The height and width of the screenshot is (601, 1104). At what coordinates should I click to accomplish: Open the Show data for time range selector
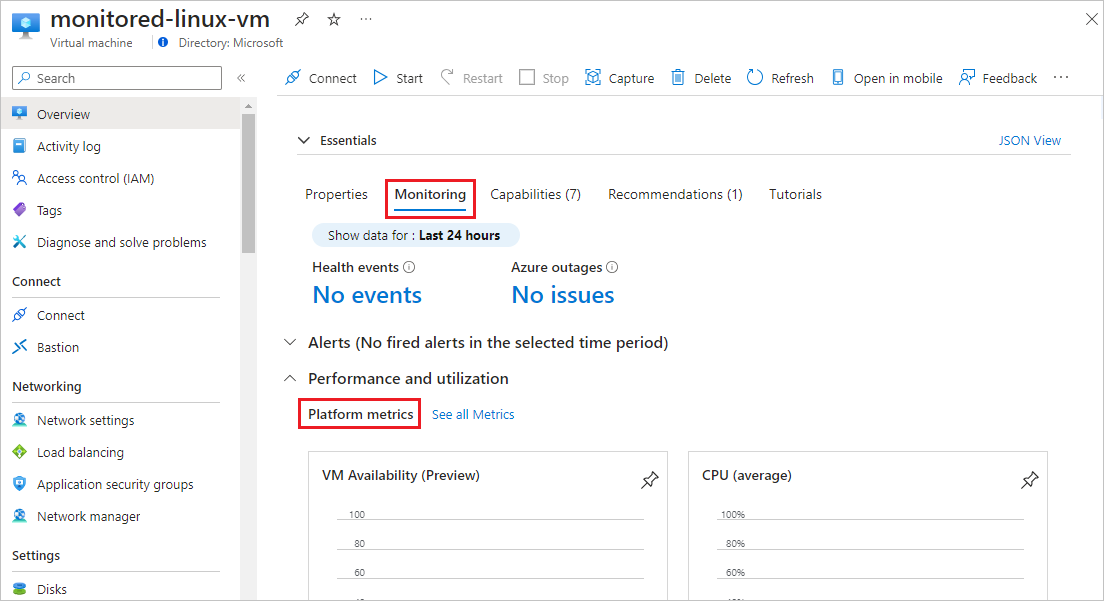click(415, 234)
